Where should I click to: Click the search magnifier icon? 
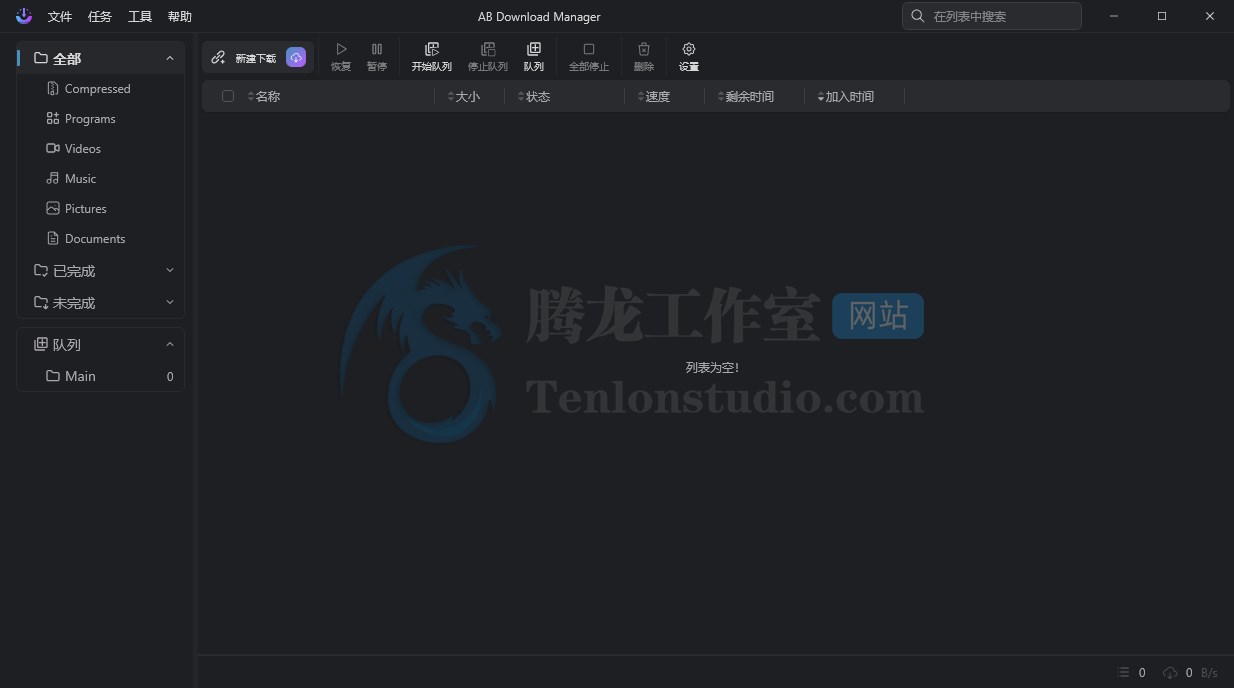click(x=918, y=16)
